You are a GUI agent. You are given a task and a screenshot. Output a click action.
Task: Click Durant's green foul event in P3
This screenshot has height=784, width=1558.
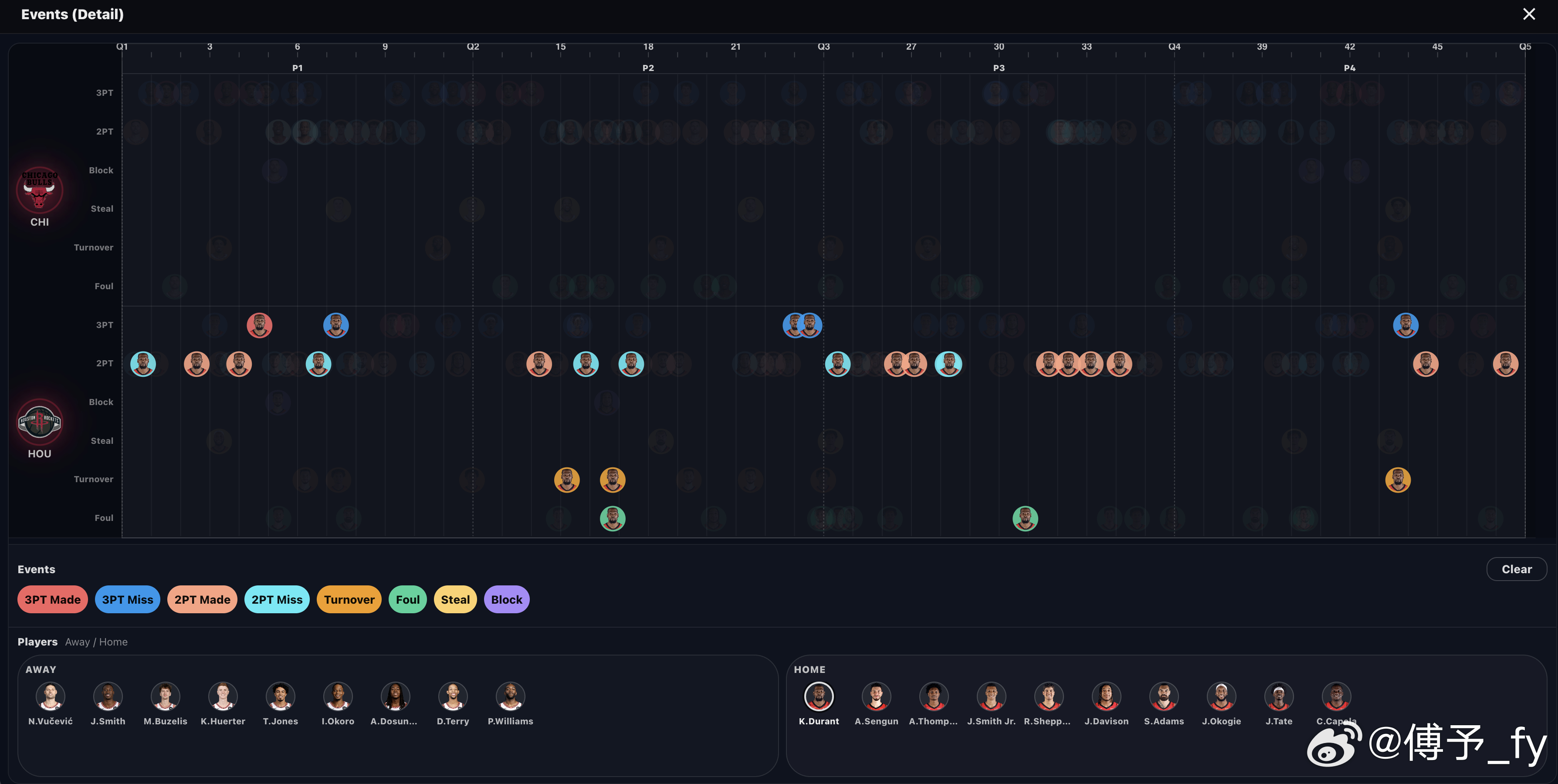point(1025,518)
